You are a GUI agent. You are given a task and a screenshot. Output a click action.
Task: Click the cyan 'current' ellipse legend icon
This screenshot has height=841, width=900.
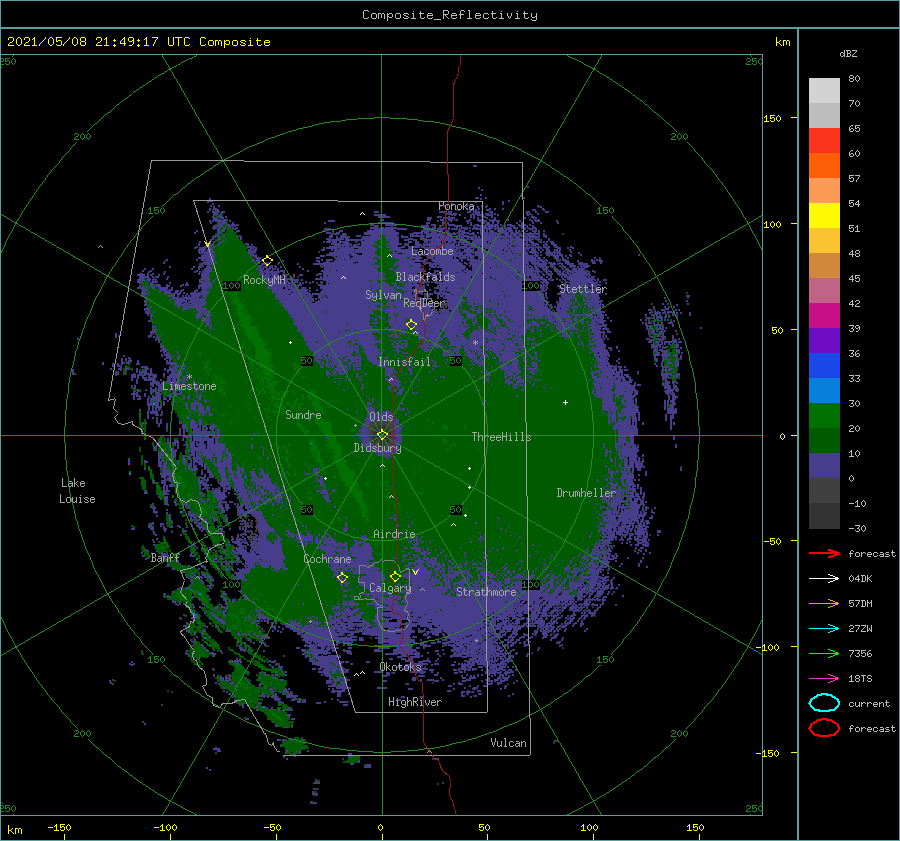pyautogui.click(x=824, y=703)
